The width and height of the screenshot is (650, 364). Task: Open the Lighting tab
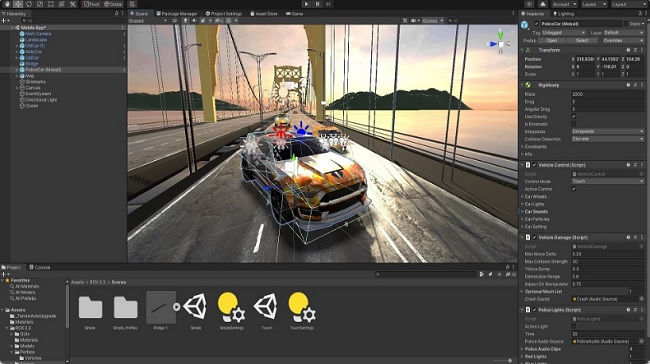(x=563, y=14)
